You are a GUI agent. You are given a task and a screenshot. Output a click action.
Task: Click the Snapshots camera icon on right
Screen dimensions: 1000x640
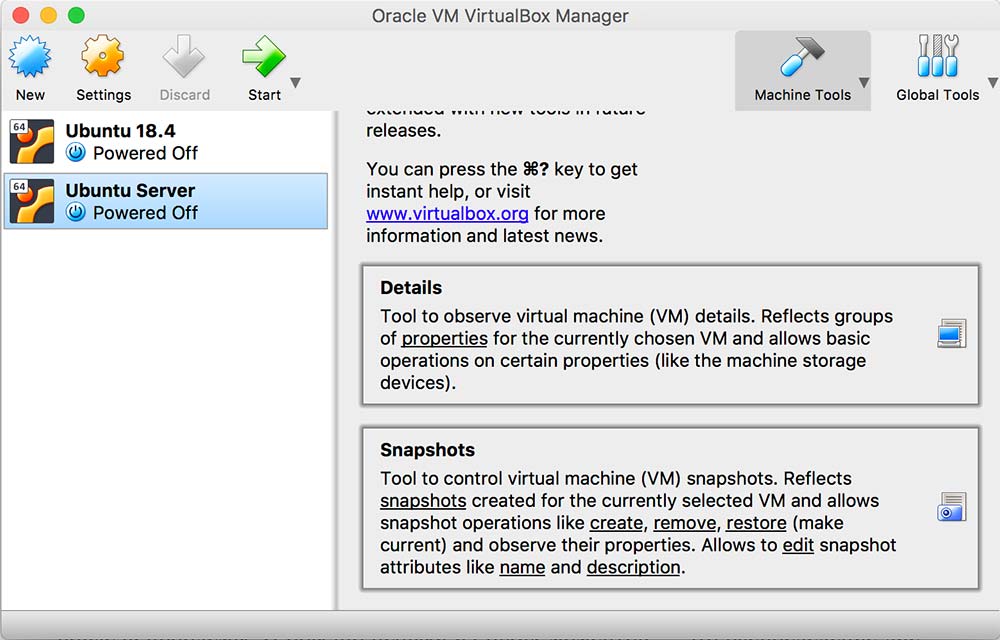[x=951, y=507]
